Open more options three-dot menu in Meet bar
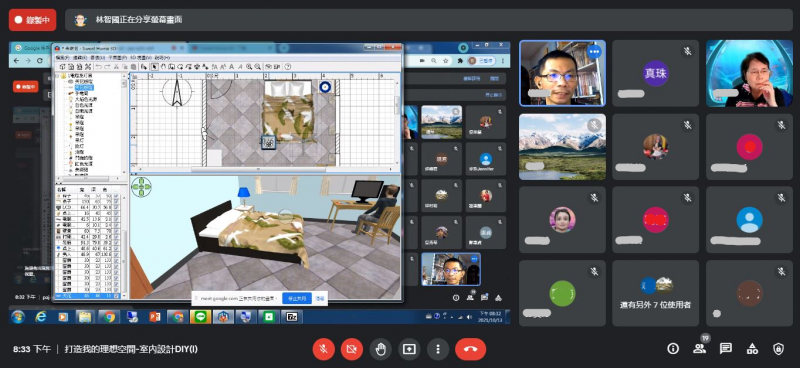The height and width of the screenshot is (368, 800). [x=438, y=349]
